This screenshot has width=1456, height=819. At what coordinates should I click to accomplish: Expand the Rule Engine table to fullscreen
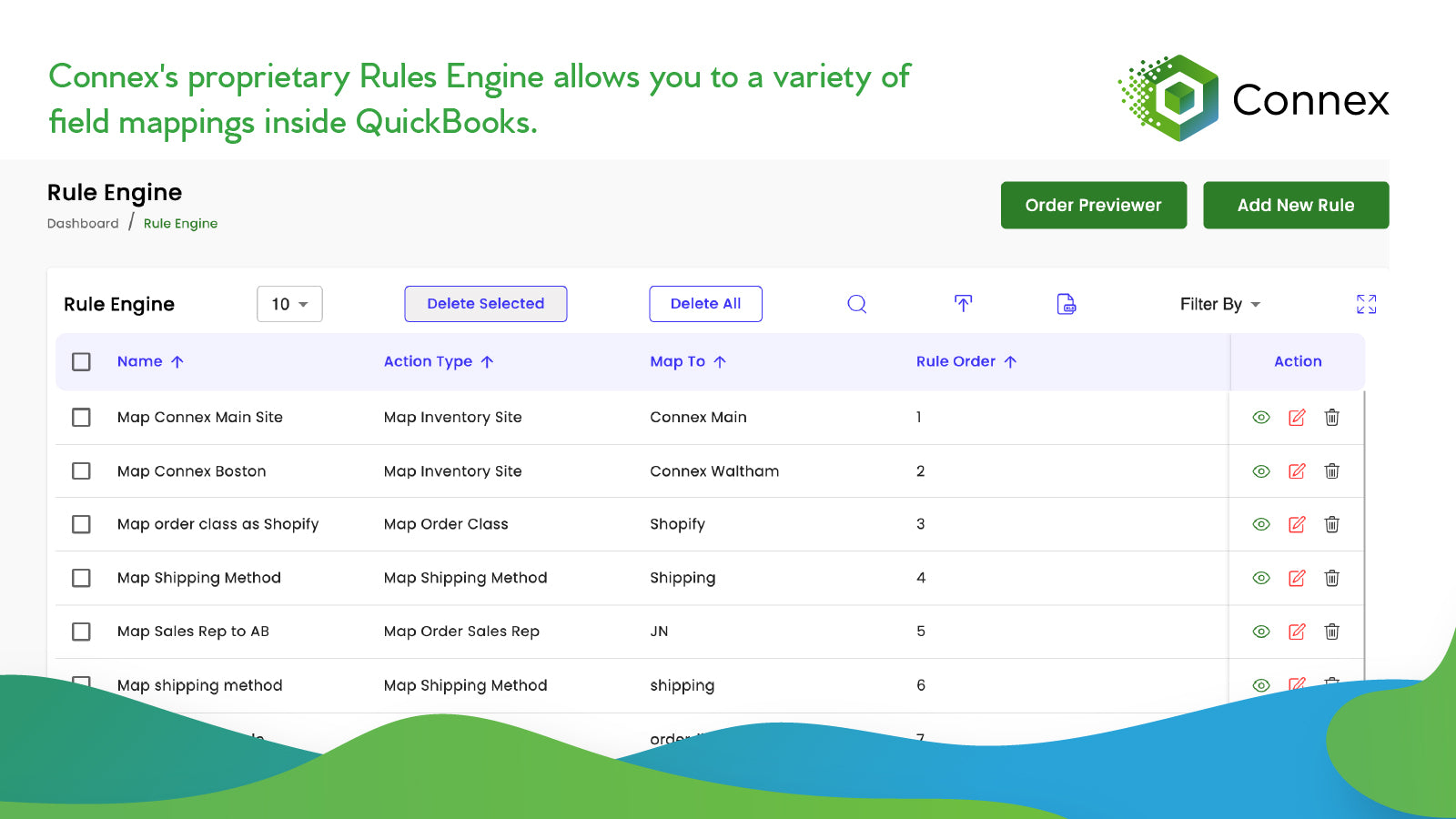click(1366, 304)
